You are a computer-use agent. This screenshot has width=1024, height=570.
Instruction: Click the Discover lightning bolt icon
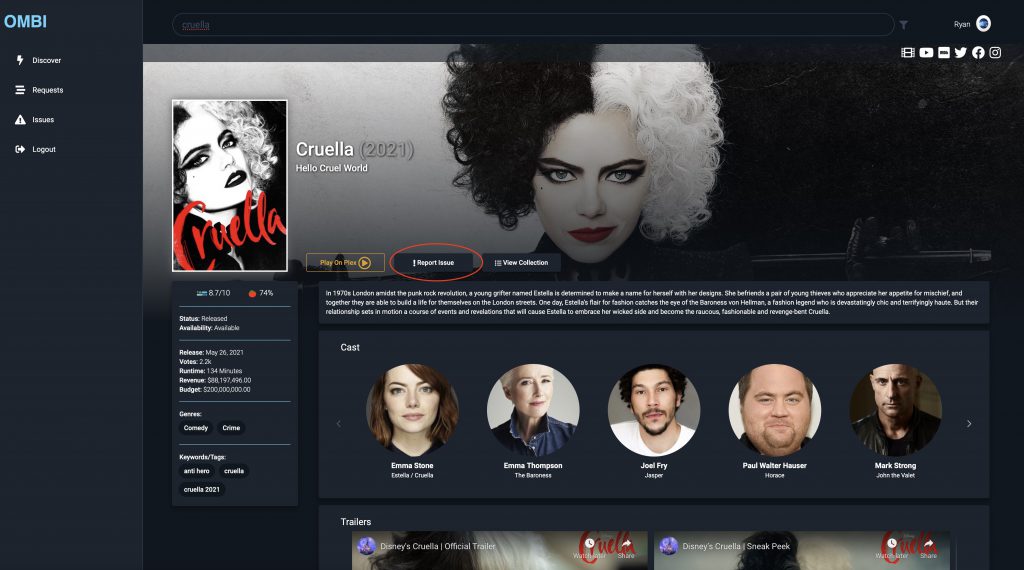(20, 60)
